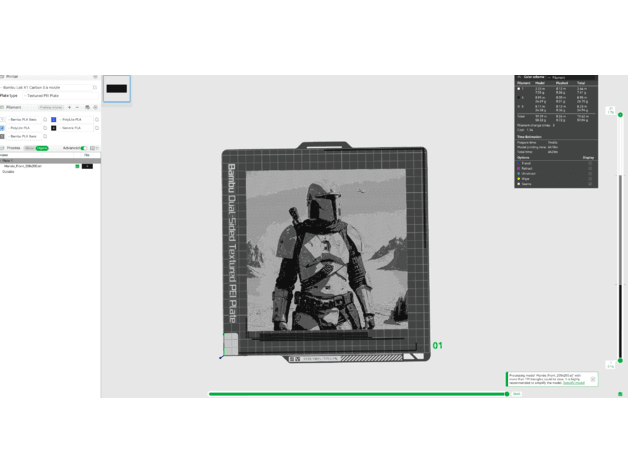This screenshot has width=628, height=472.
Task: Select the blue filament 2 color swatch
Action: click(54, 119)
